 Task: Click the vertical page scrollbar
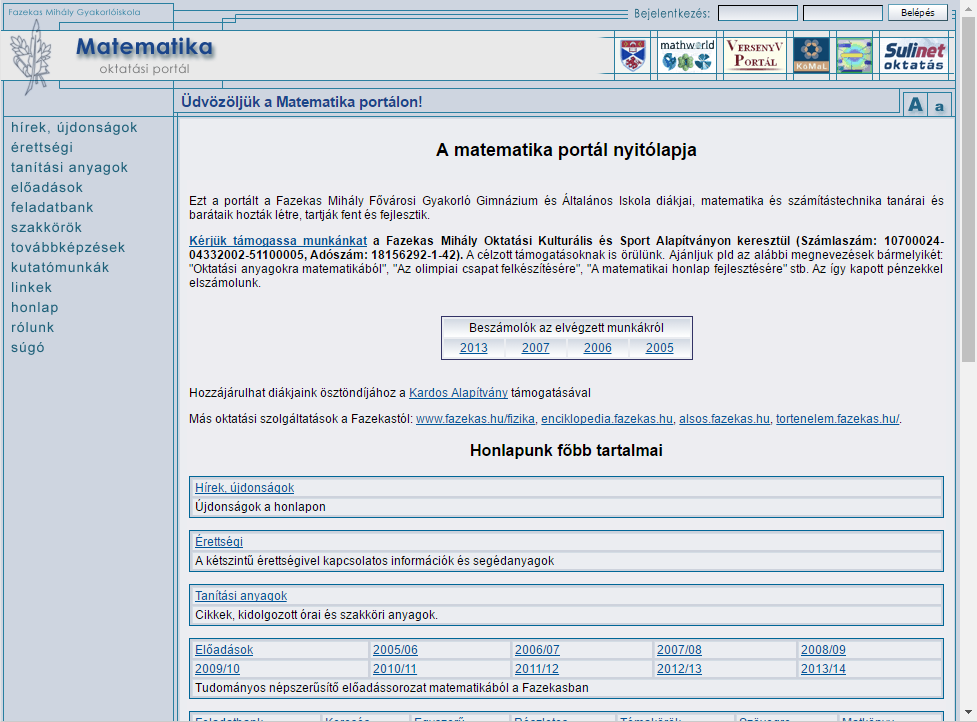coord(968,400)
